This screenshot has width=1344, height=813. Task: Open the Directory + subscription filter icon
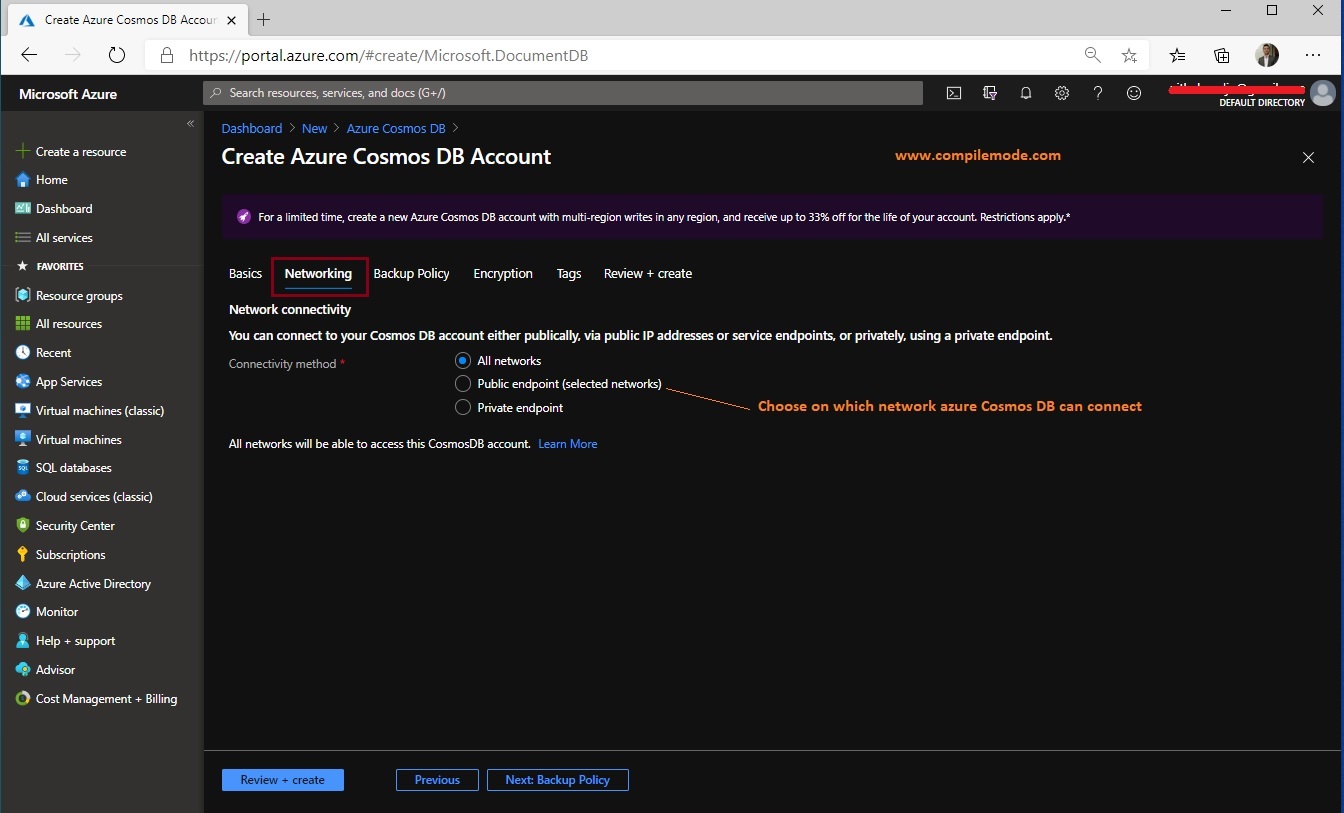click(x=990, y=93)
